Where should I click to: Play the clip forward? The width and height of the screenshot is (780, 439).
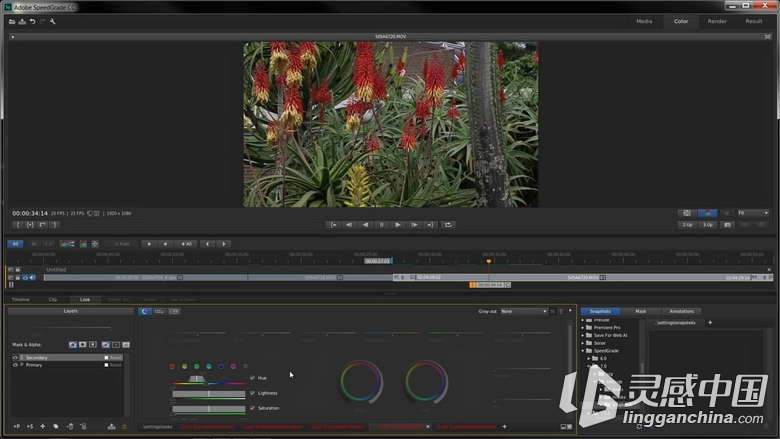(397, 225)
